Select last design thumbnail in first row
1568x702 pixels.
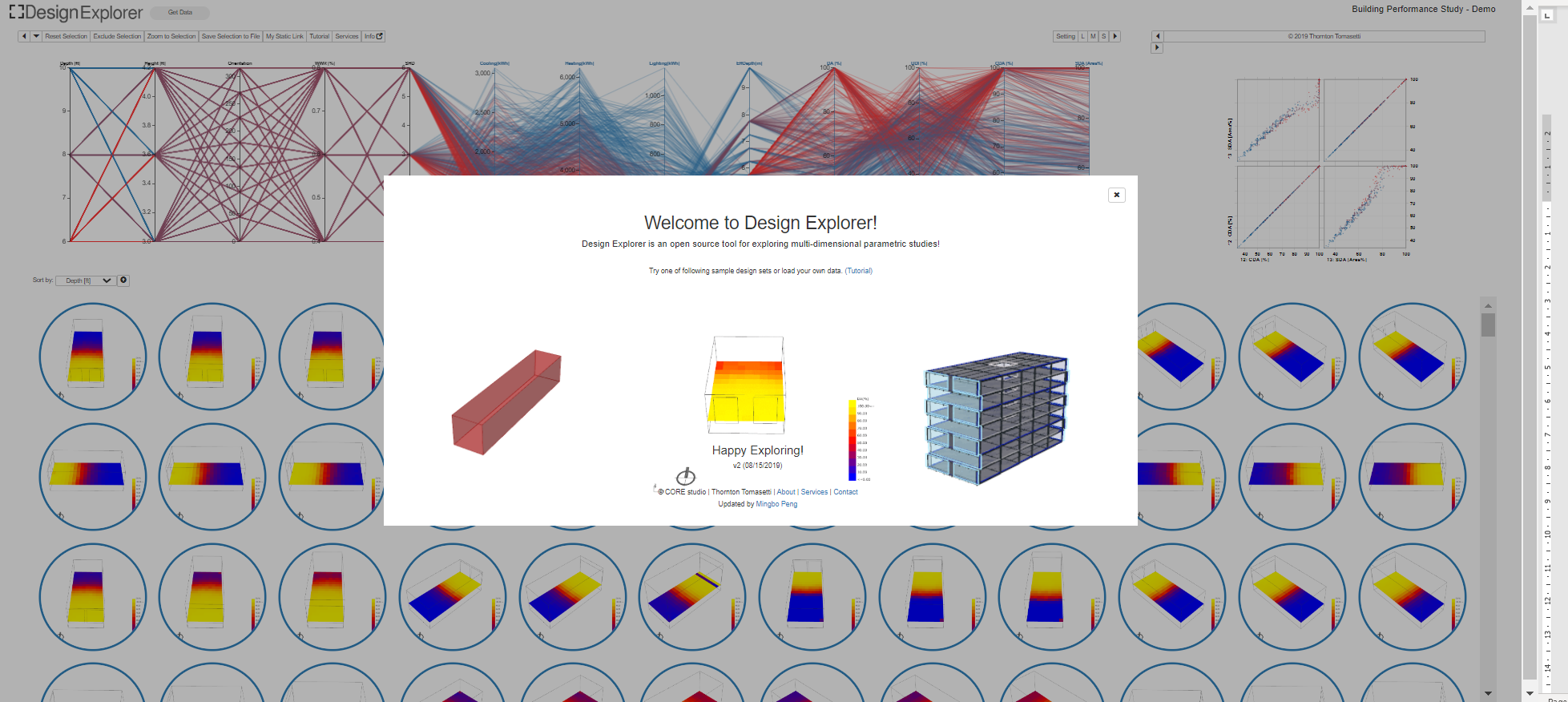(x=1413, y=357)
